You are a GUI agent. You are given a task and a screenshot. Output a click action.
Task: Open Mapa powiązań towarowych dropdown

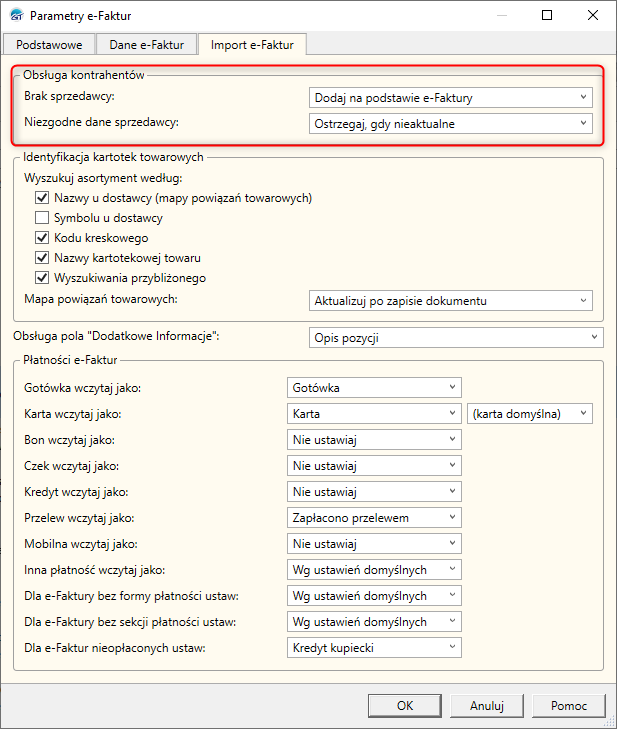[451, 300]
